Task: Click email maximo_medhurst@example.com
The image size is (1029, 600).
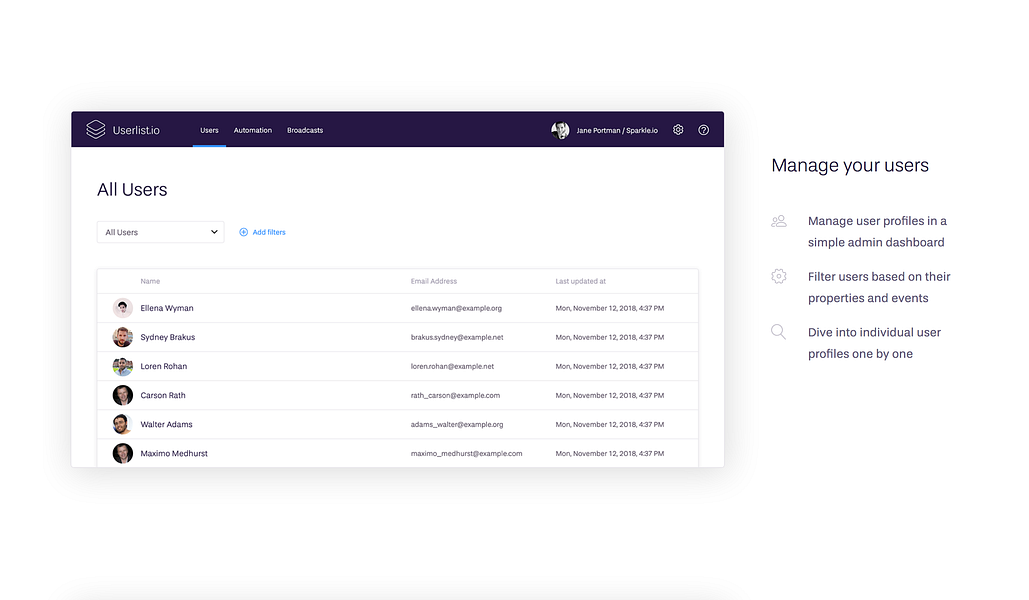Action: click(467, 453)
